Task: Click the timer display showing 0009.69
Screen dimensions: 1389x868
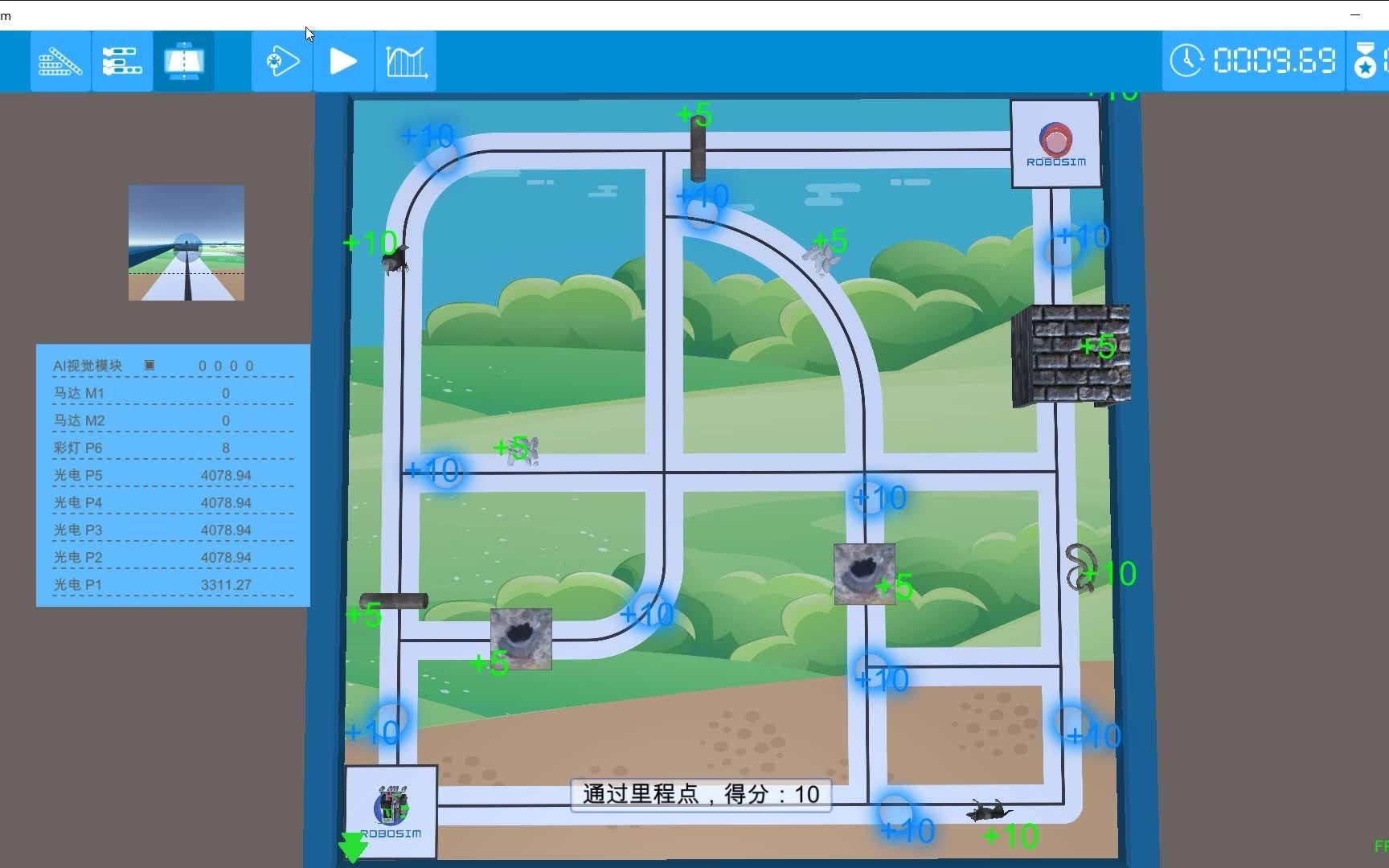Action: tap(1274, 59)
